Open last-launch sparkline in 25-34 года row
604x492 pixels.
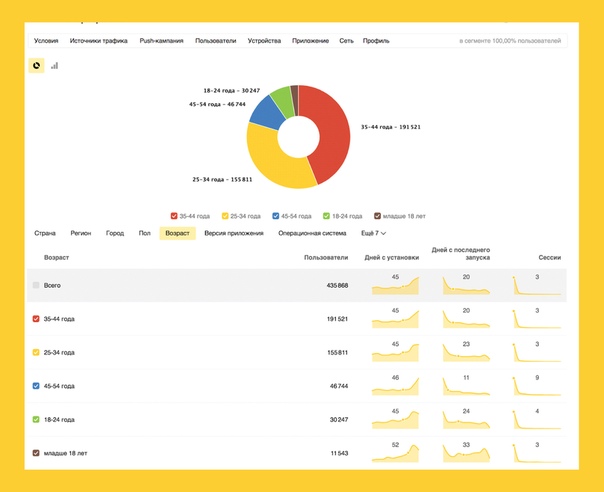(x=466, y=351)
